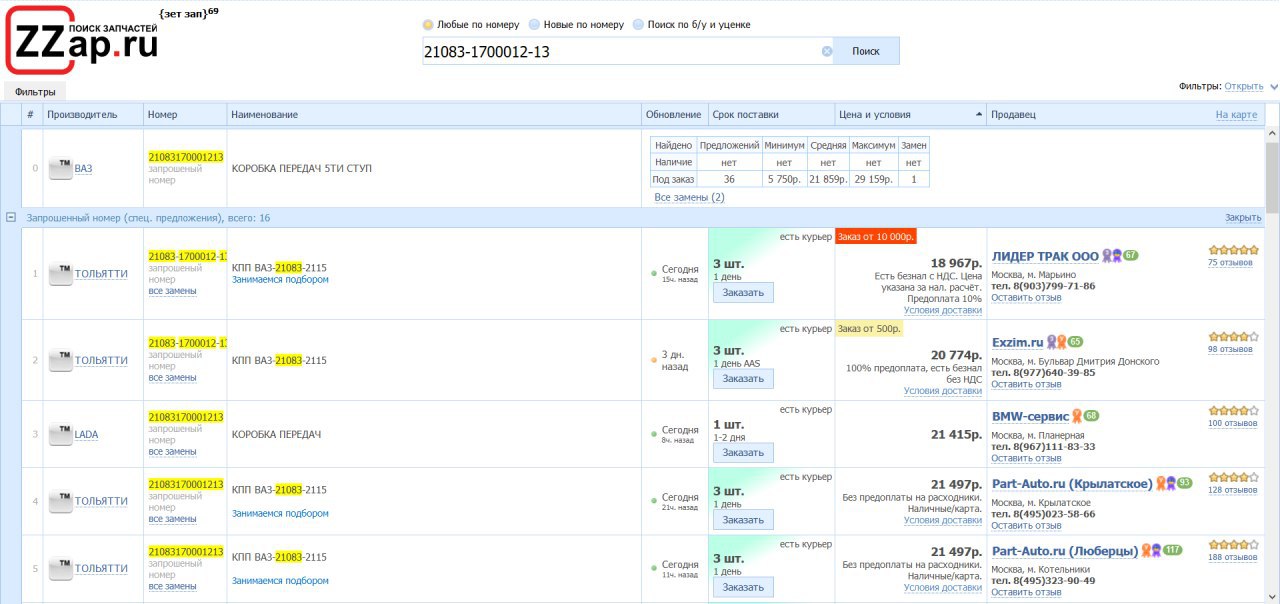1280x604 pixels.
Task: Click the 'Заказ от 500р.' yellow label
Action: pyautogui.click(x=869, y=329)
